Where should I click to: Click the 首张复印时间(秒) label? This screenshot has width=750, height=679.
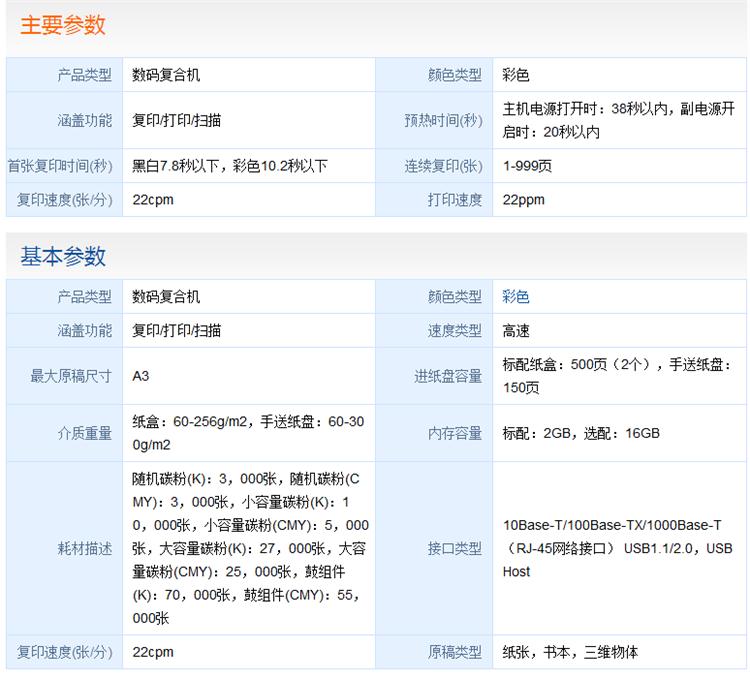click(x=60, y=166)
